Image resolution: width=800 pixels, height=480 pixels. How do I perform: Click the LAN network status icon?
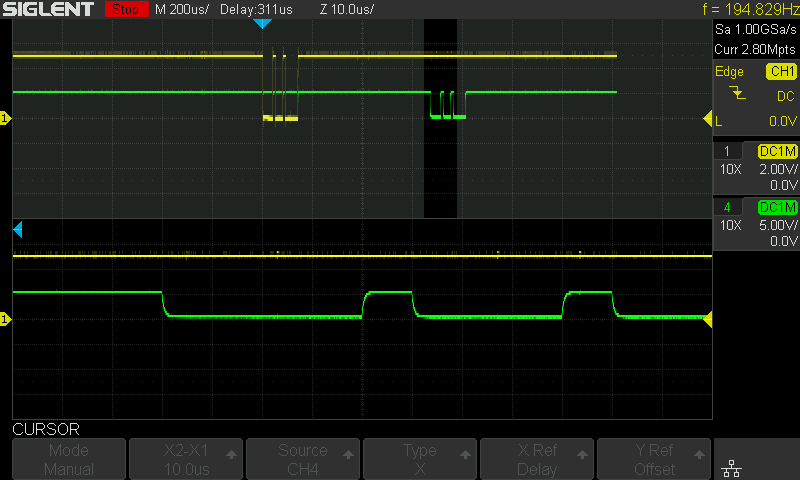tap(730, 468)
